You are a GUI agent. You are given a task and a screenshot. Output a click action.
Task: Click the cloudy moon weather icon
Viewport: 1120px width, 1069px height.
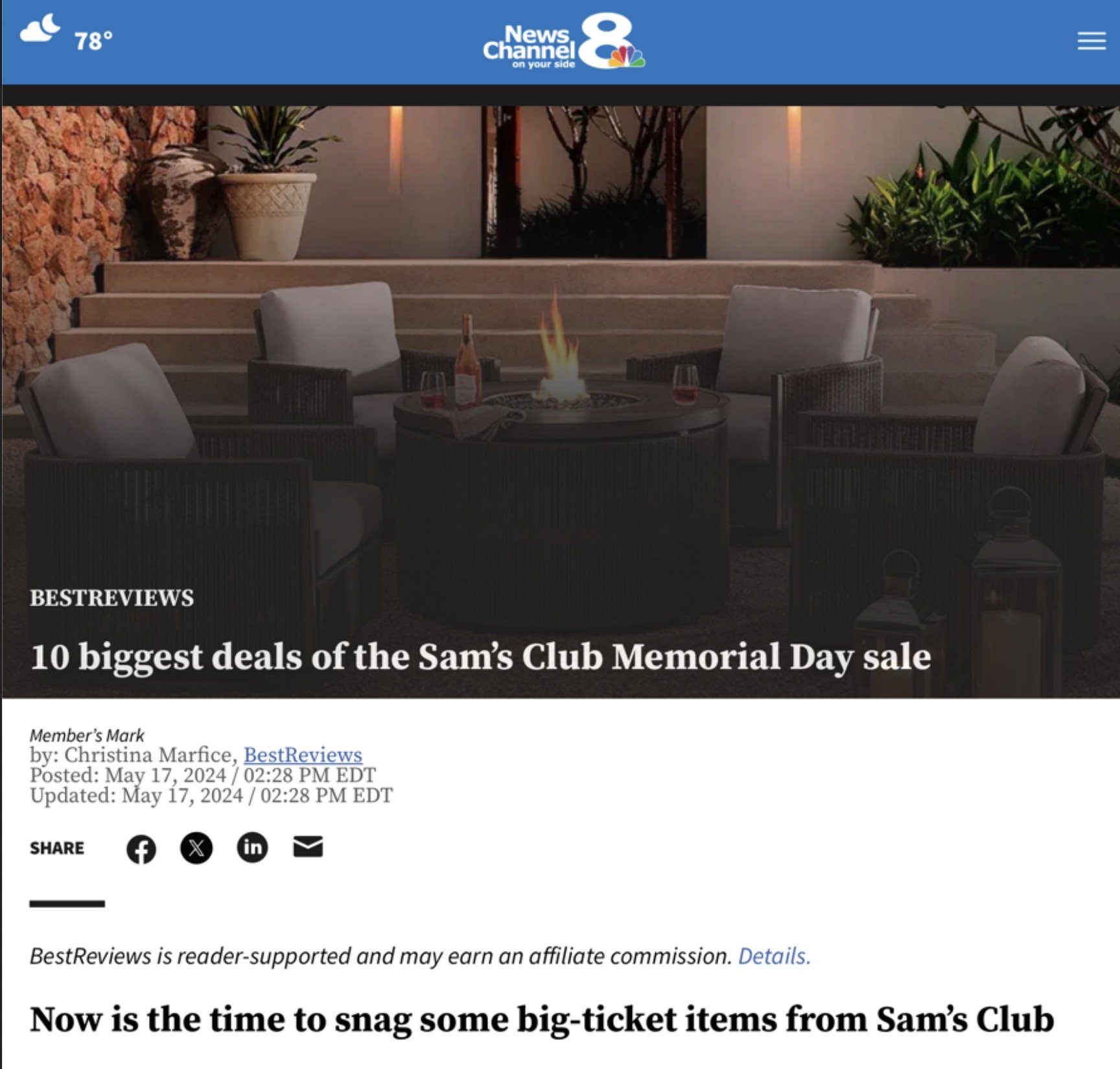pos(40,29)
